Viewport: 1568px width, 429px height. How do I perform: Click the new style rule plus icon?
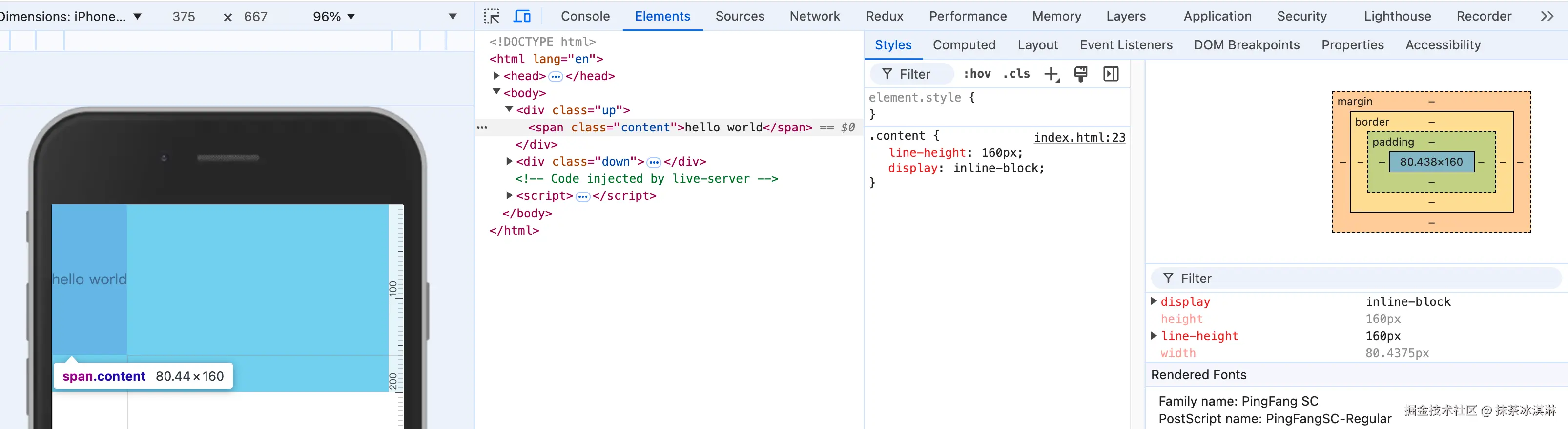pos(1051,74)
